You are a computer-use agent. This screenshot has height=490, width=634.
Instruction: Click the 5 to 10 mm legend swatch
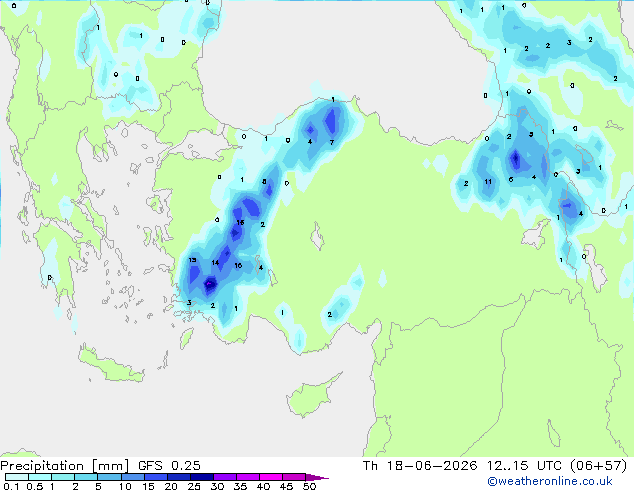pyautogui.click(x=109, y=477)
